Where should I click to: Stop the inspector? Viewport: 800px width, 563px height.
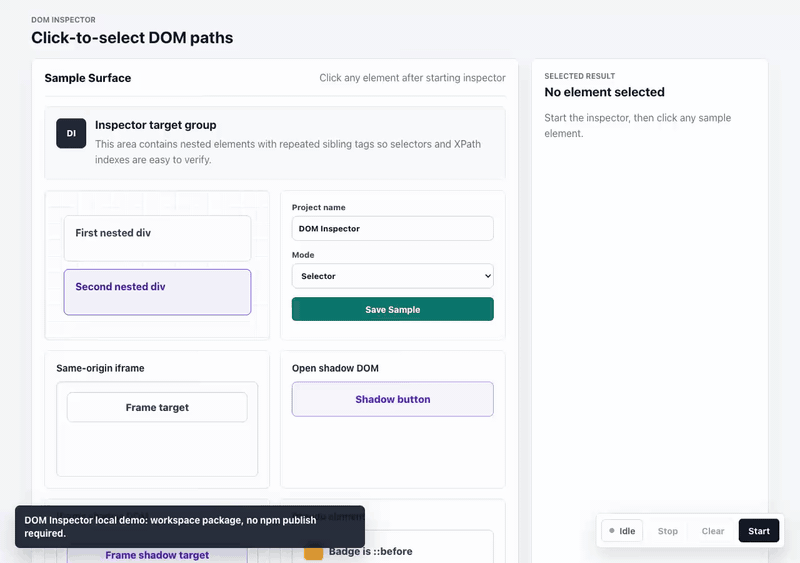click(x=667, y=531)
